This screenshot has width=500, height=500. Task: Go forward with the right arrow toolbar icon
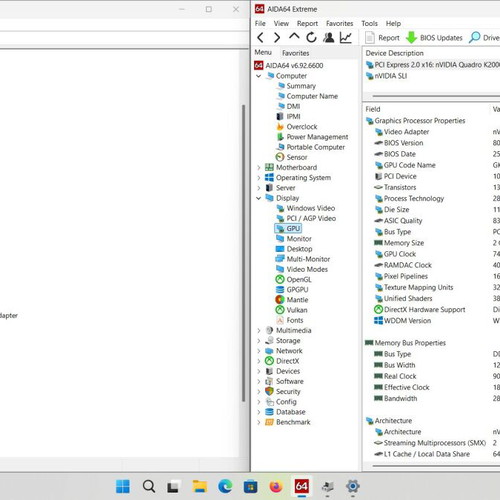tap(277, 38)
